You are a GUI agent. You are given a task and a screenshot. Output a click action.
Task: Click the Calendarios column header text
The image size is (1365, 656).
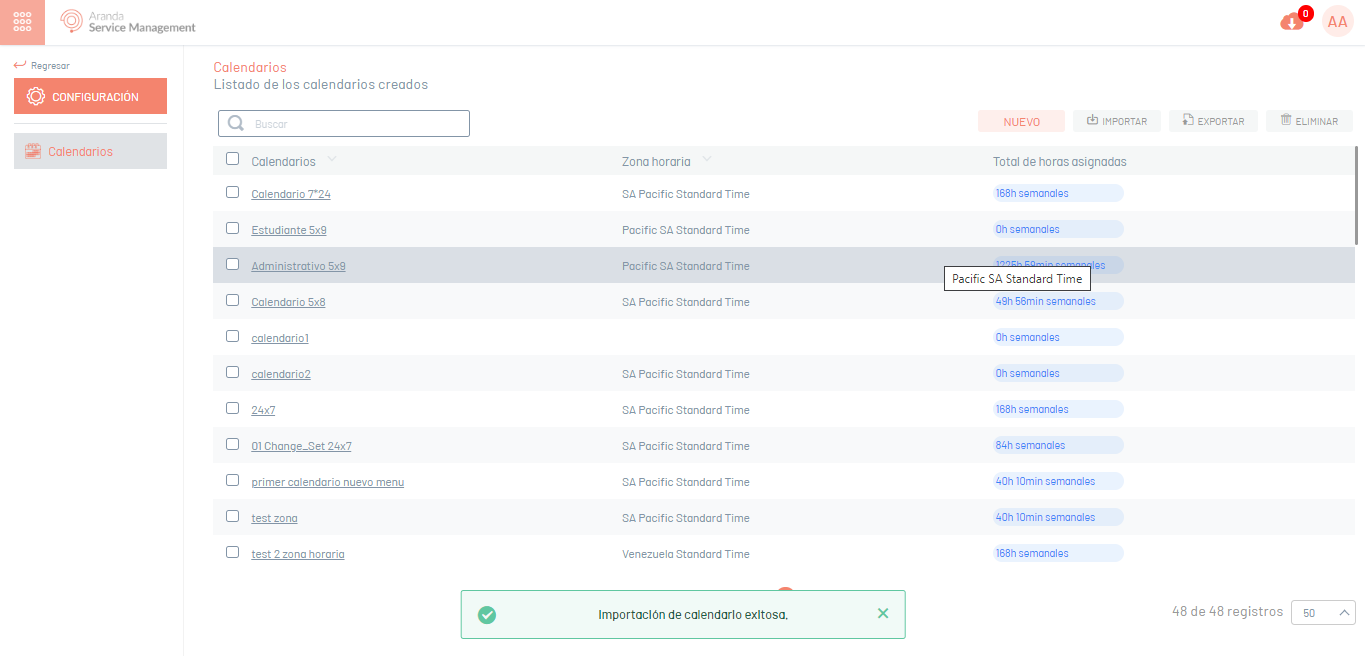click(x=283, y=161)
